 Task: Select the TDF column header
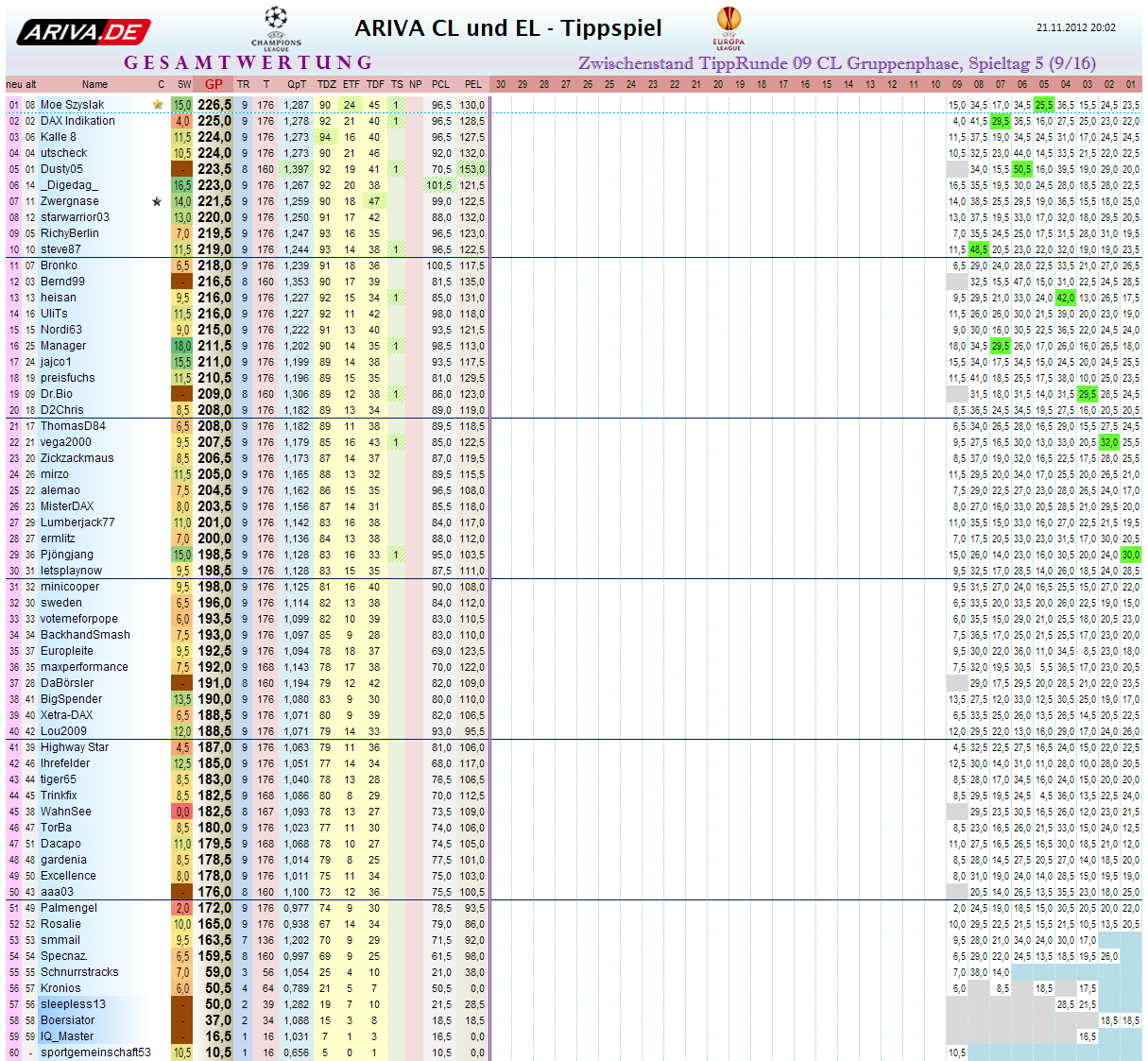pos(375,84)
